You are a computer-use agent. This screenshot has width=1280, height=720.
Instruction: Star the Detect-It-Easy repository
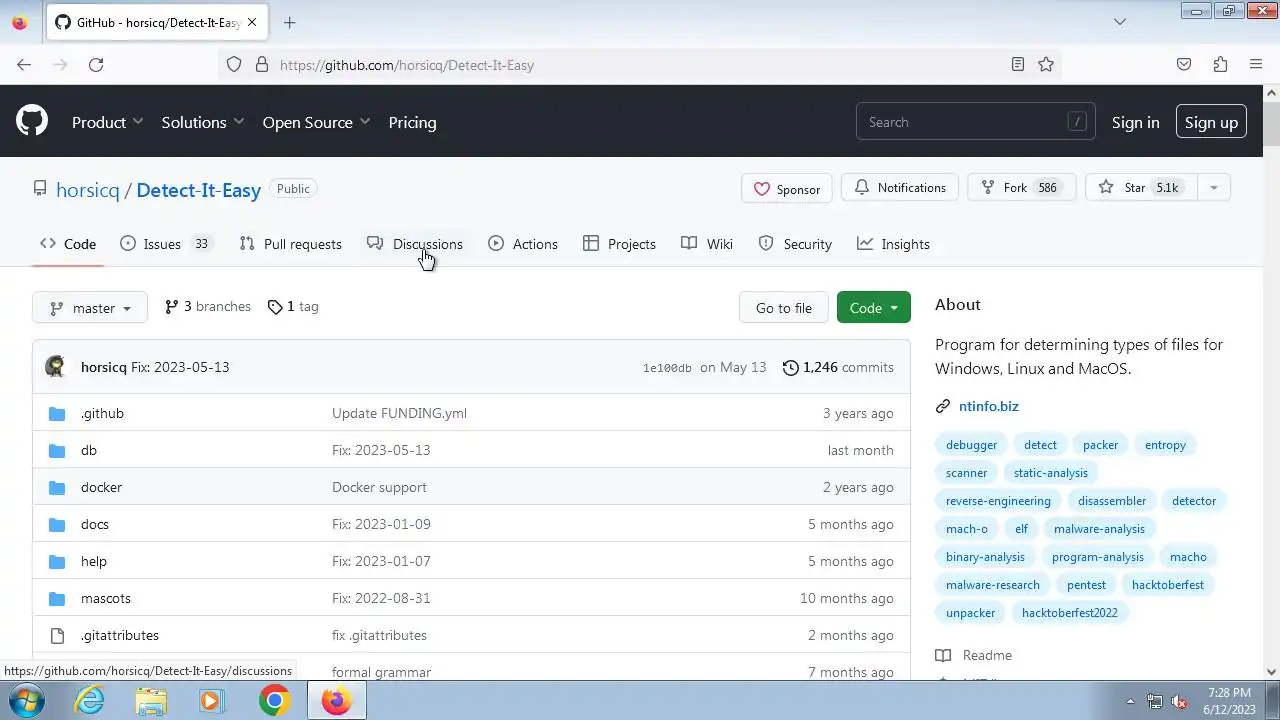pyautogui.click(x=1141, y=188)
